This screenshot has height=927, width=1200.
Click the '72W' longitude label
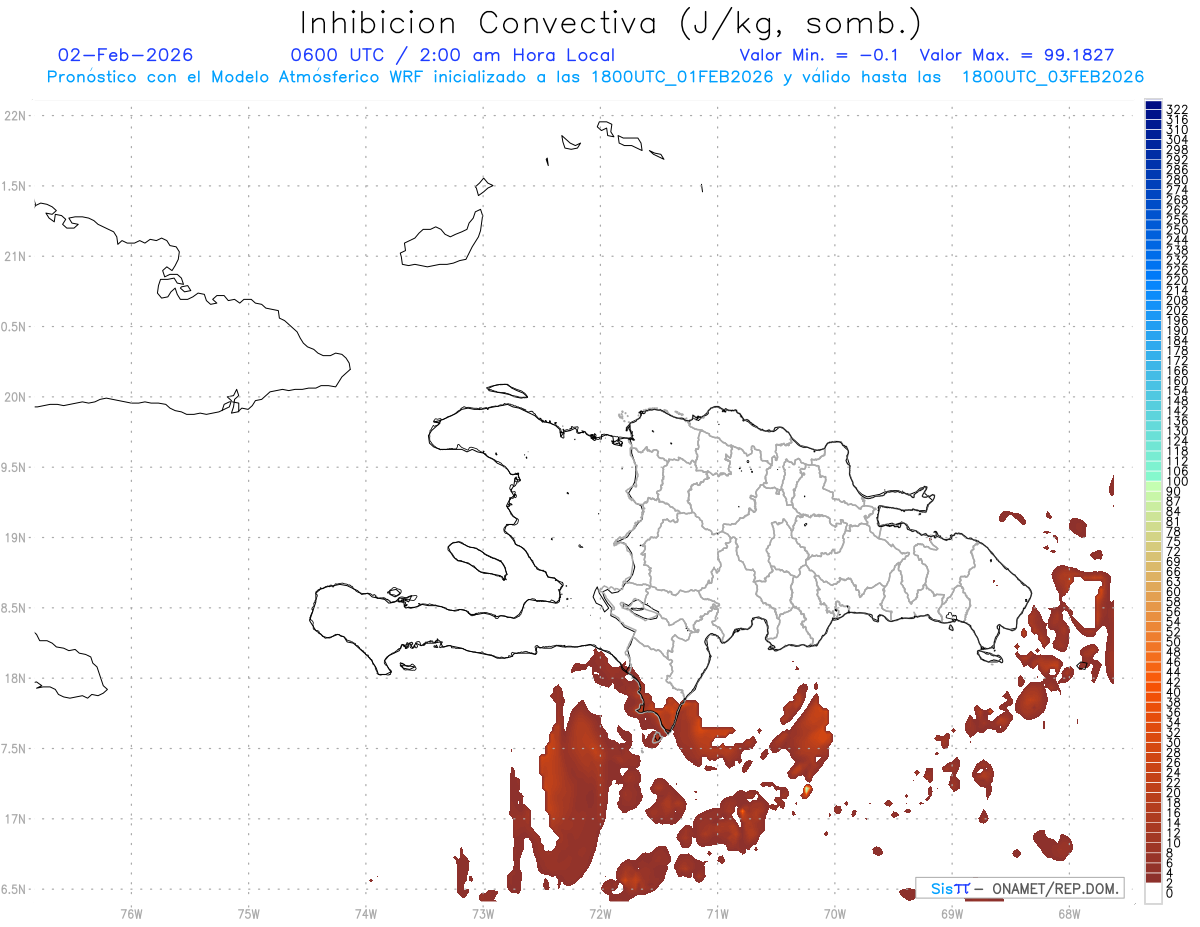coord(600,912)
